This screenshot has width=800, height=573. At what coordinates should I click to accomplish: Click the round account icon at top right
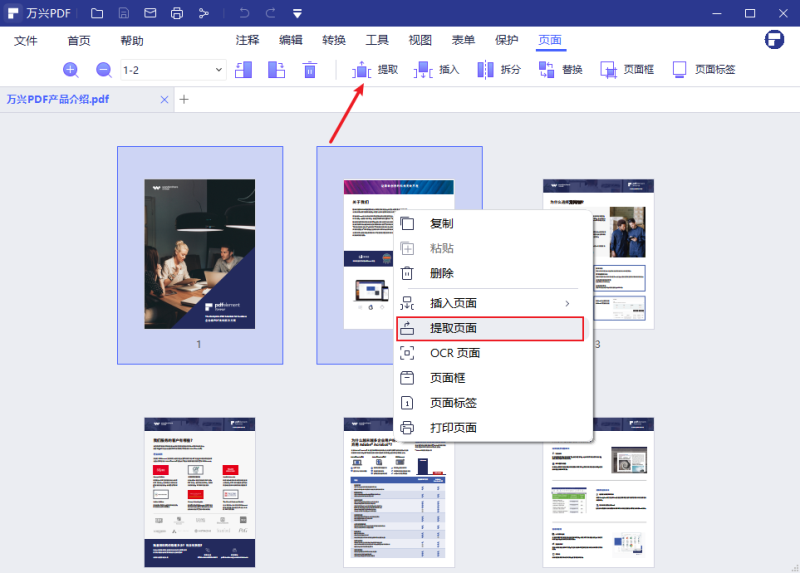pos(774,39)
